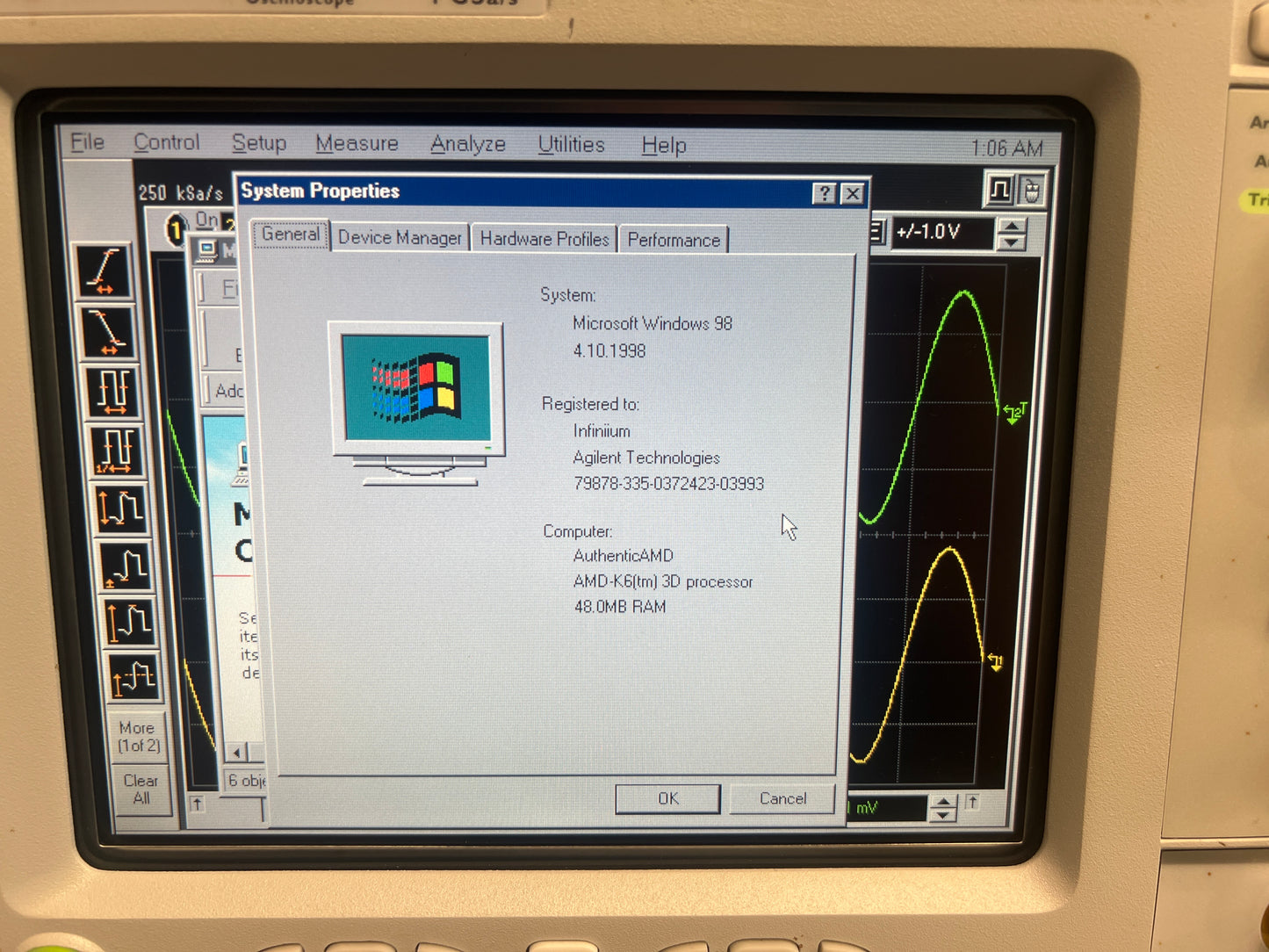
Task: Close the System Properties dialog with X
Action: coord(852,194)
